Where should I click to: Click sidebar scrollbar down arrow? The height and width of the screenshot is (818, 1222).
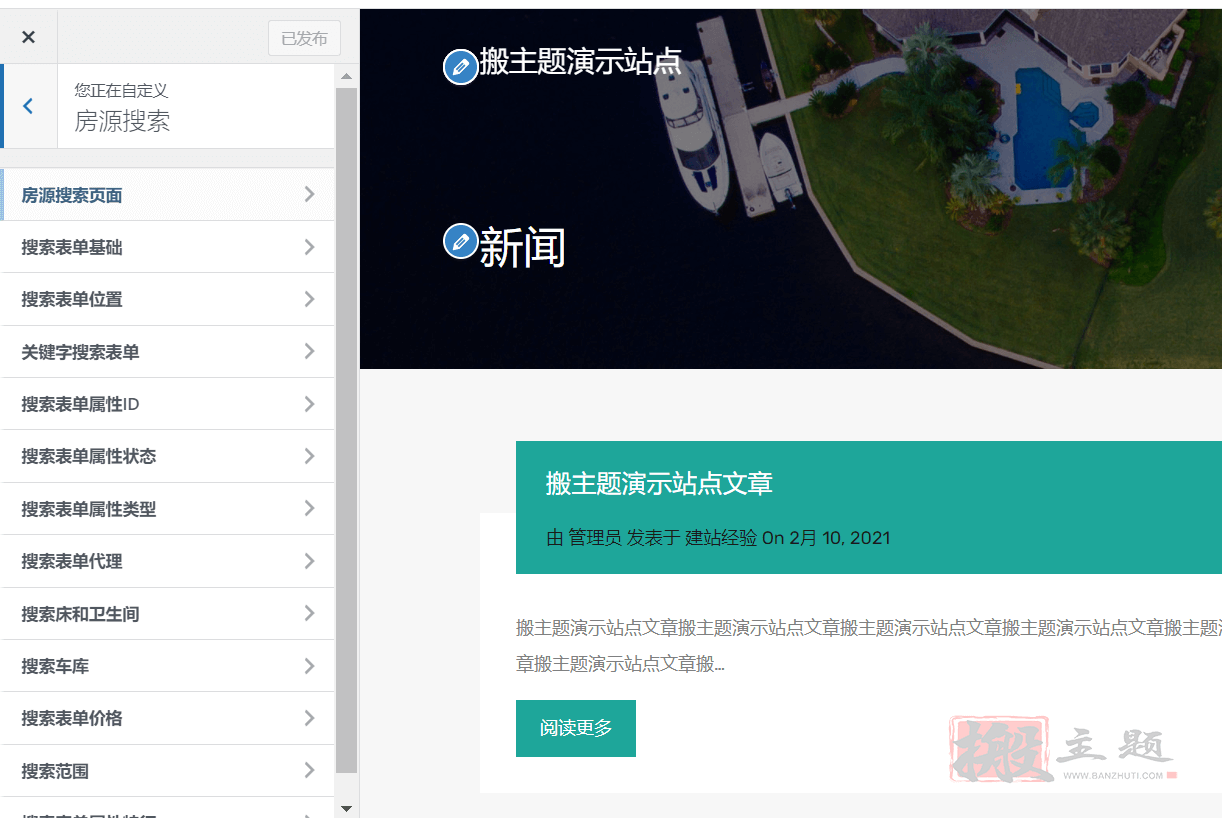[x=347, y=808]
